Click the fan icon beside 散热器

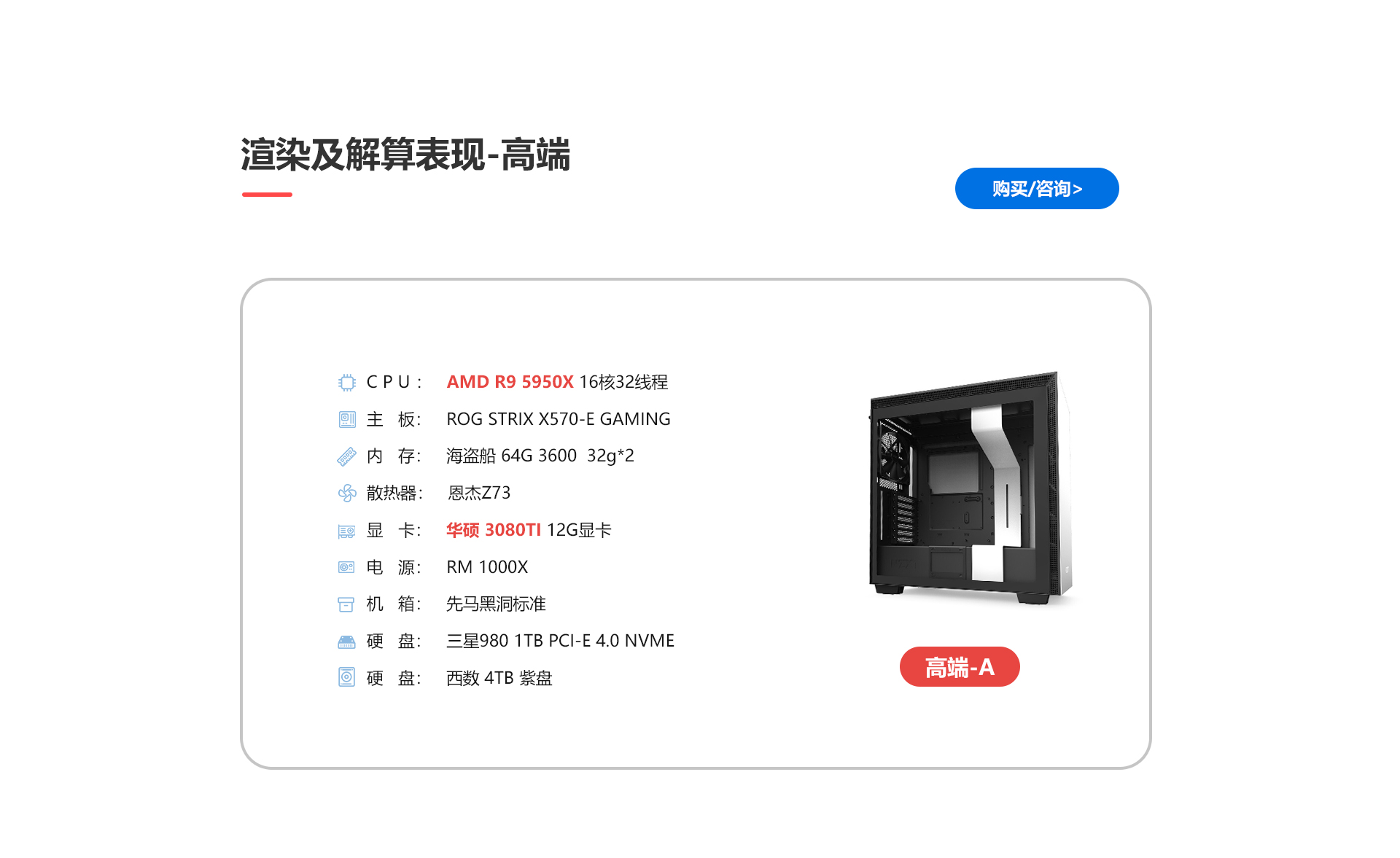click(x=347, y=494)
